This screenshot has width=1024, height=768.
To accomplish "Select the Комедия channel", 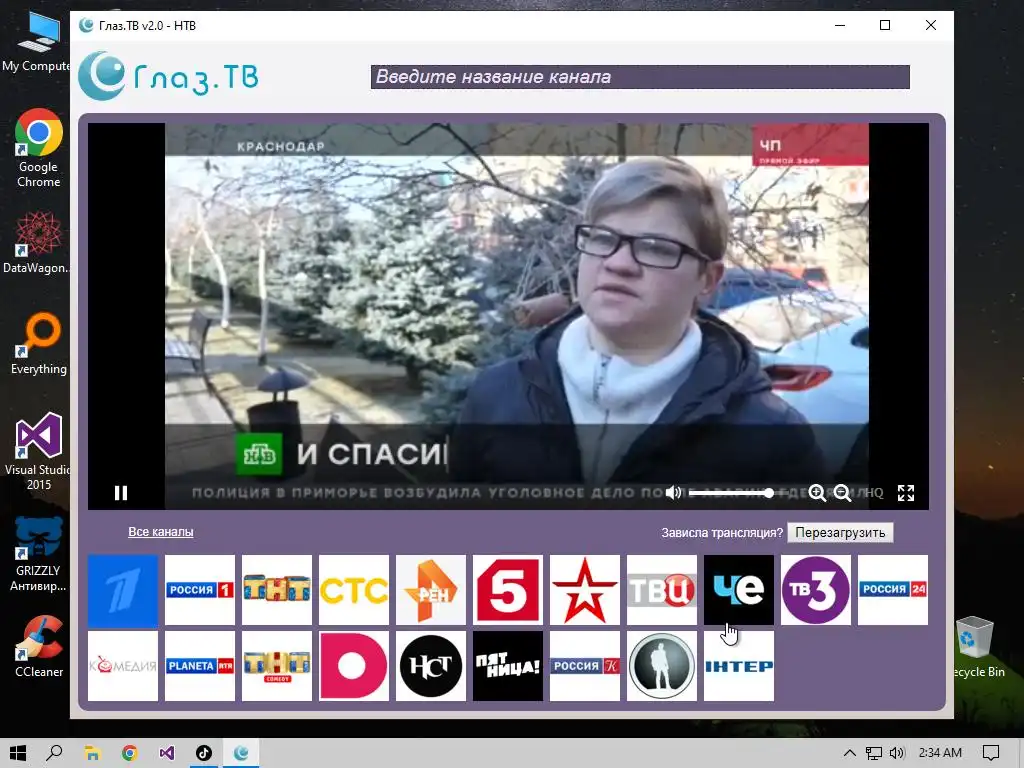I will (123, 666).
